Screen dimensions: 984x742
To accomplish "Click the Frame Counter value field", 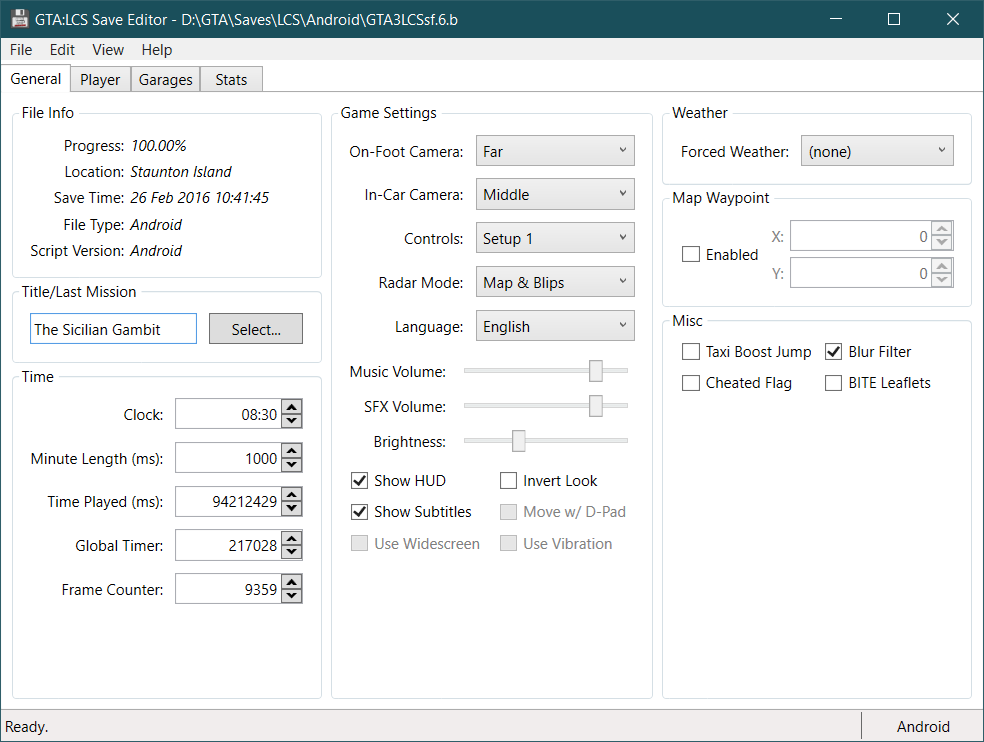I will point(228,589).
